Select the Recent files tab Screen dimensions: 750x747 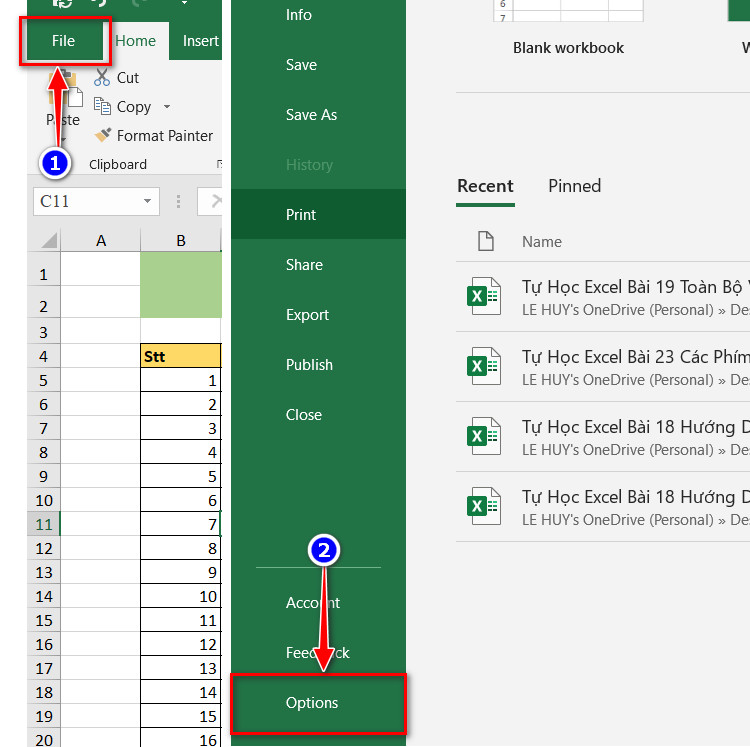coord(485,186)
